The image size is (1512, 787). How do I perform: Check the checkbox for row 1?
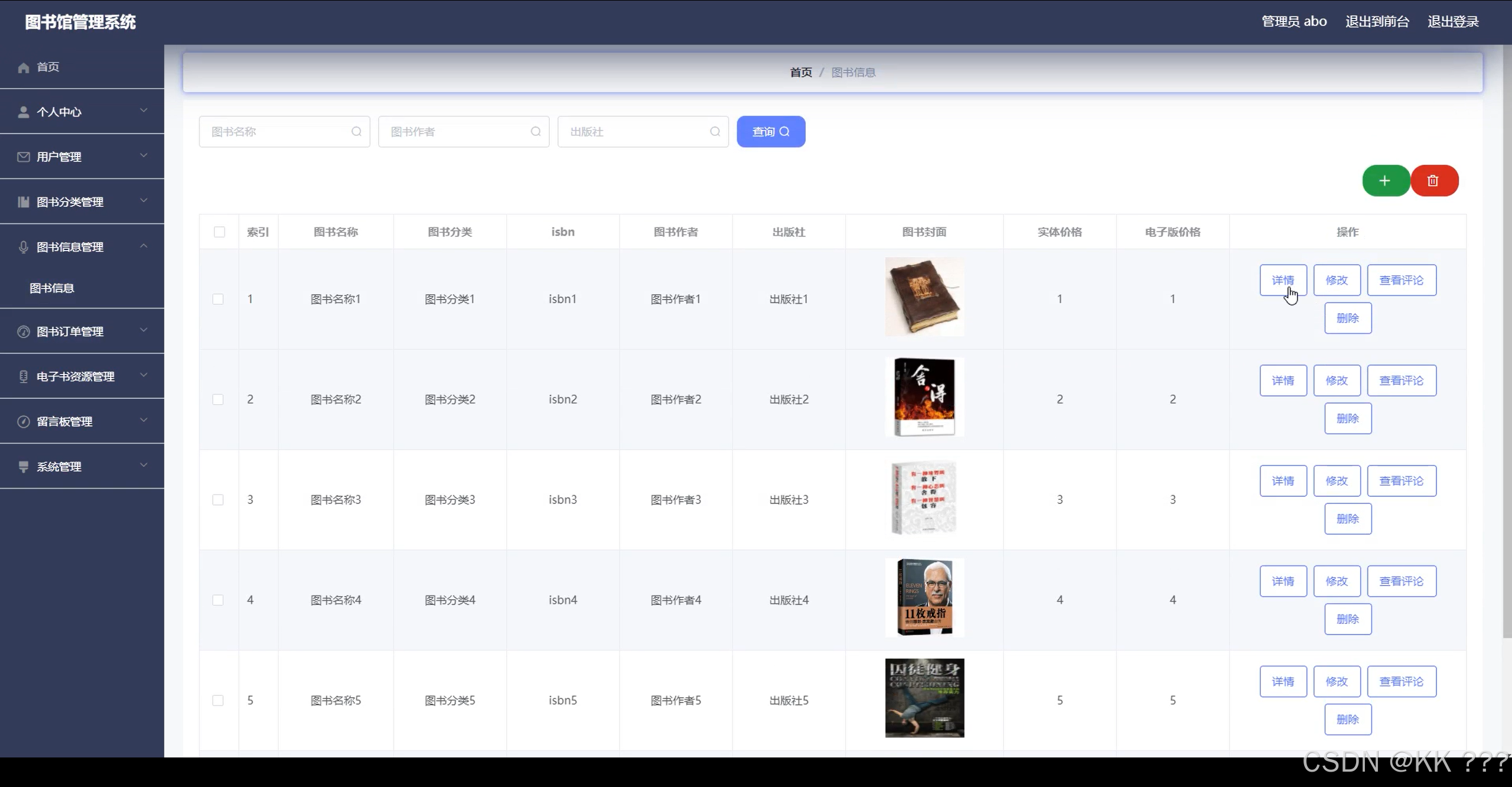tap(218, 299)
